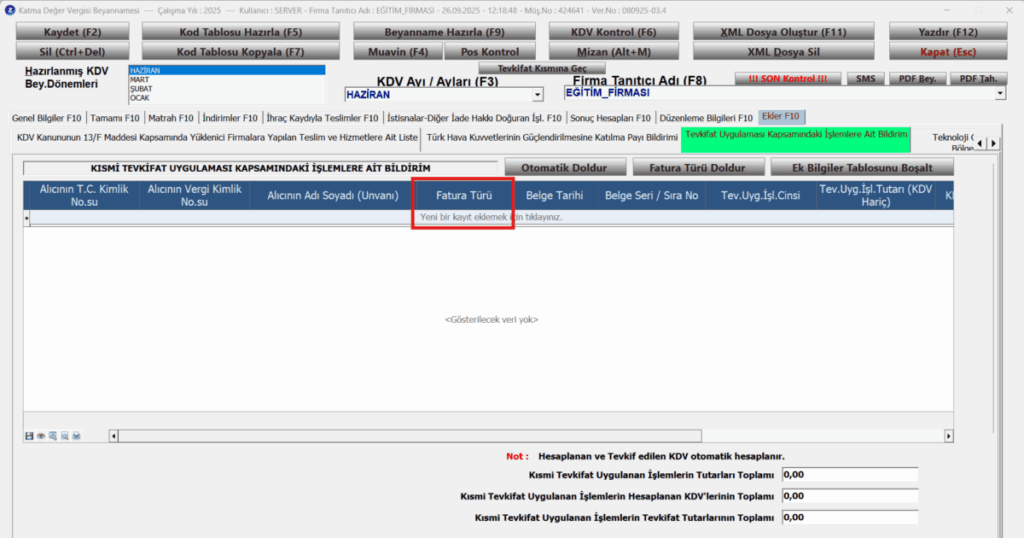The height and width of the screenshot is (538, 1024).
Task: Click grid horizontal scrollbar right arrow
Action: 948,435
